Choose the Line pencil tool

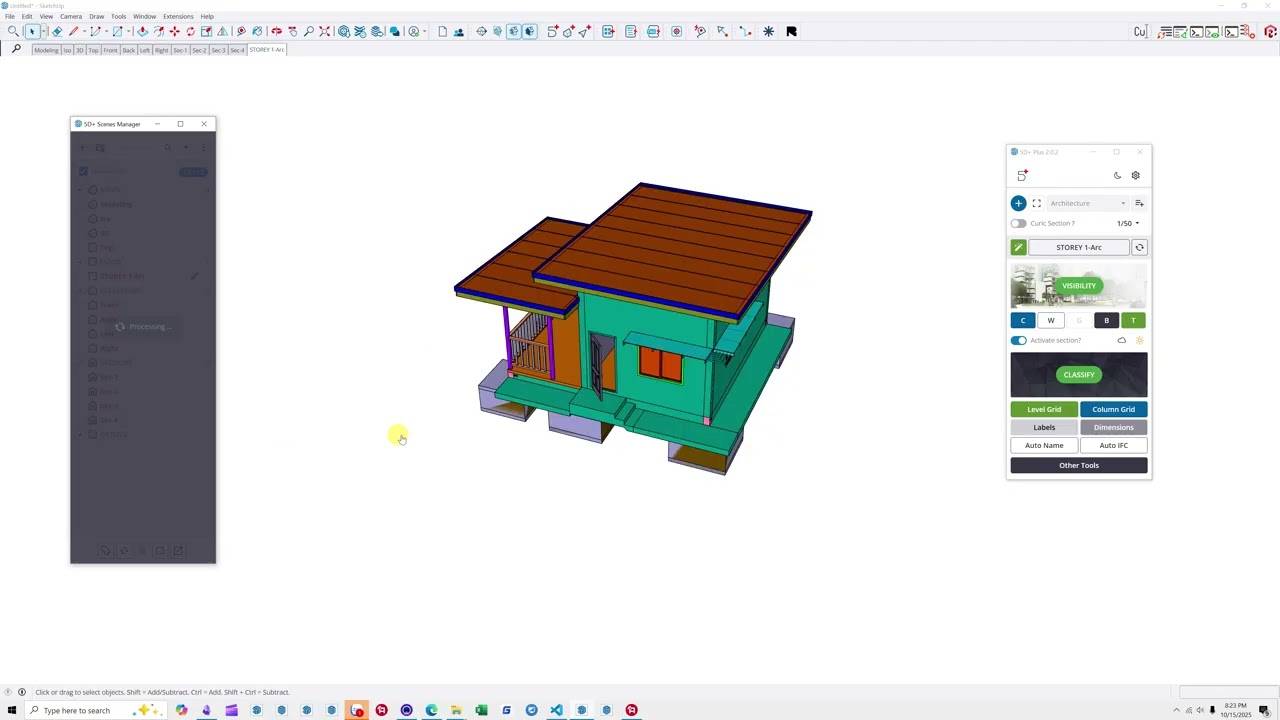pyautogui.click(x=73, y=31)
